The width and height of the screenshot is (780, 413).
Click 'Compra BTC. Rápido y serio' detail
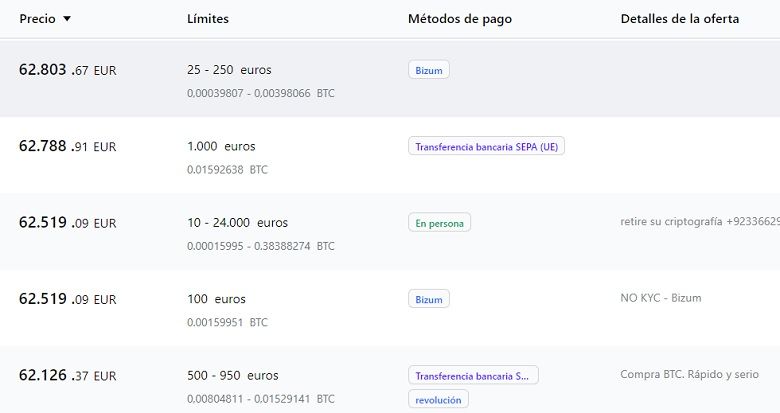coord(689,374)
